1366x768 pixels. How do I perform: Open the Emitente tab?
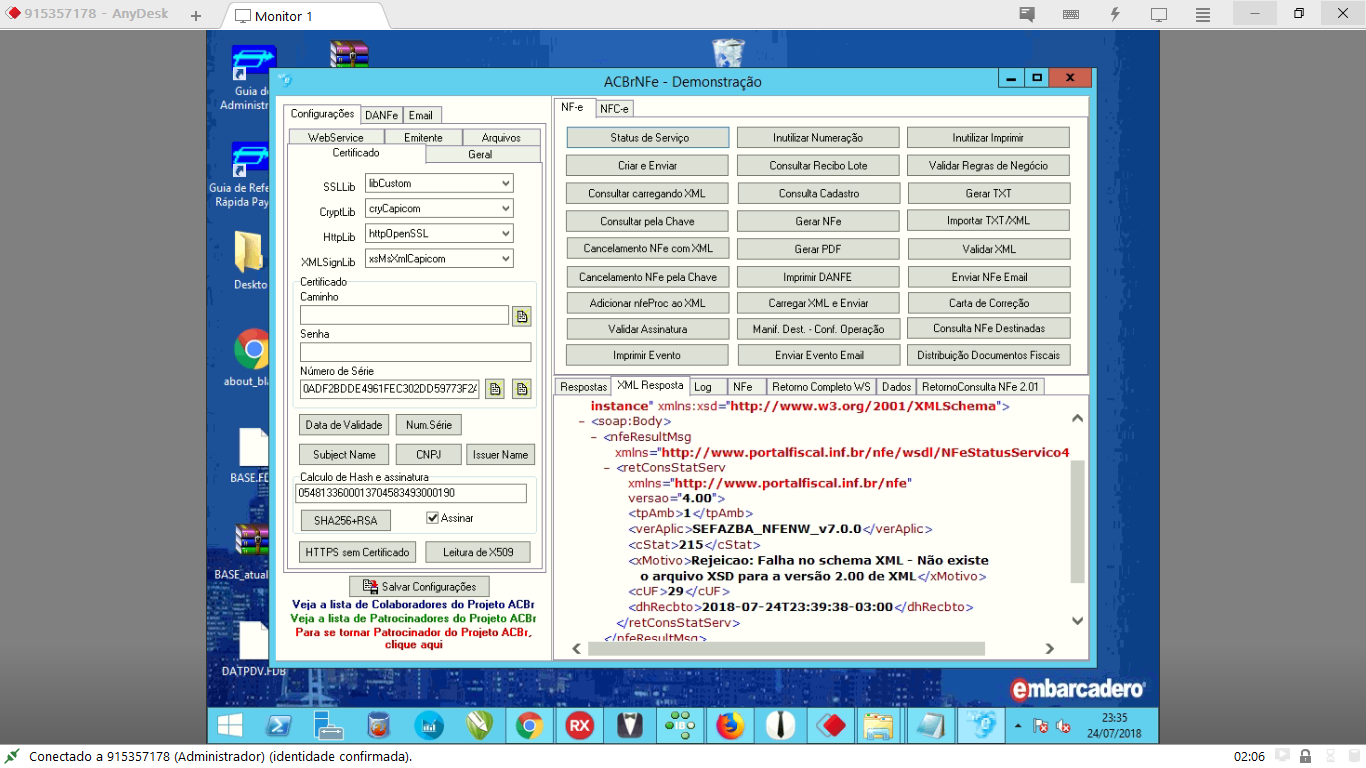[x=423, y=138]
